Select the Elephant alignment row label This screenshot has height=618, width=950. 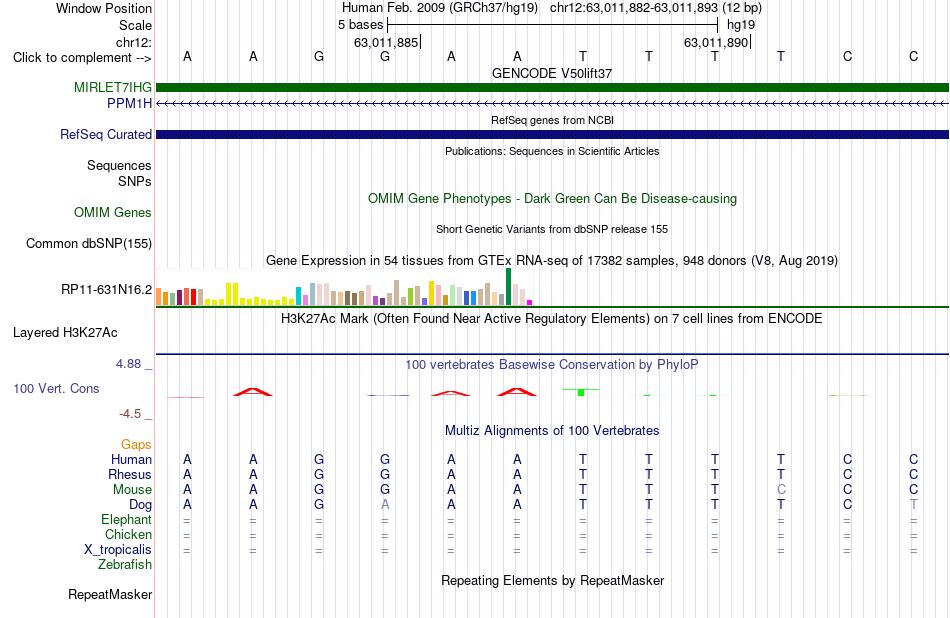pyautogui.click(x=126, y=520)
